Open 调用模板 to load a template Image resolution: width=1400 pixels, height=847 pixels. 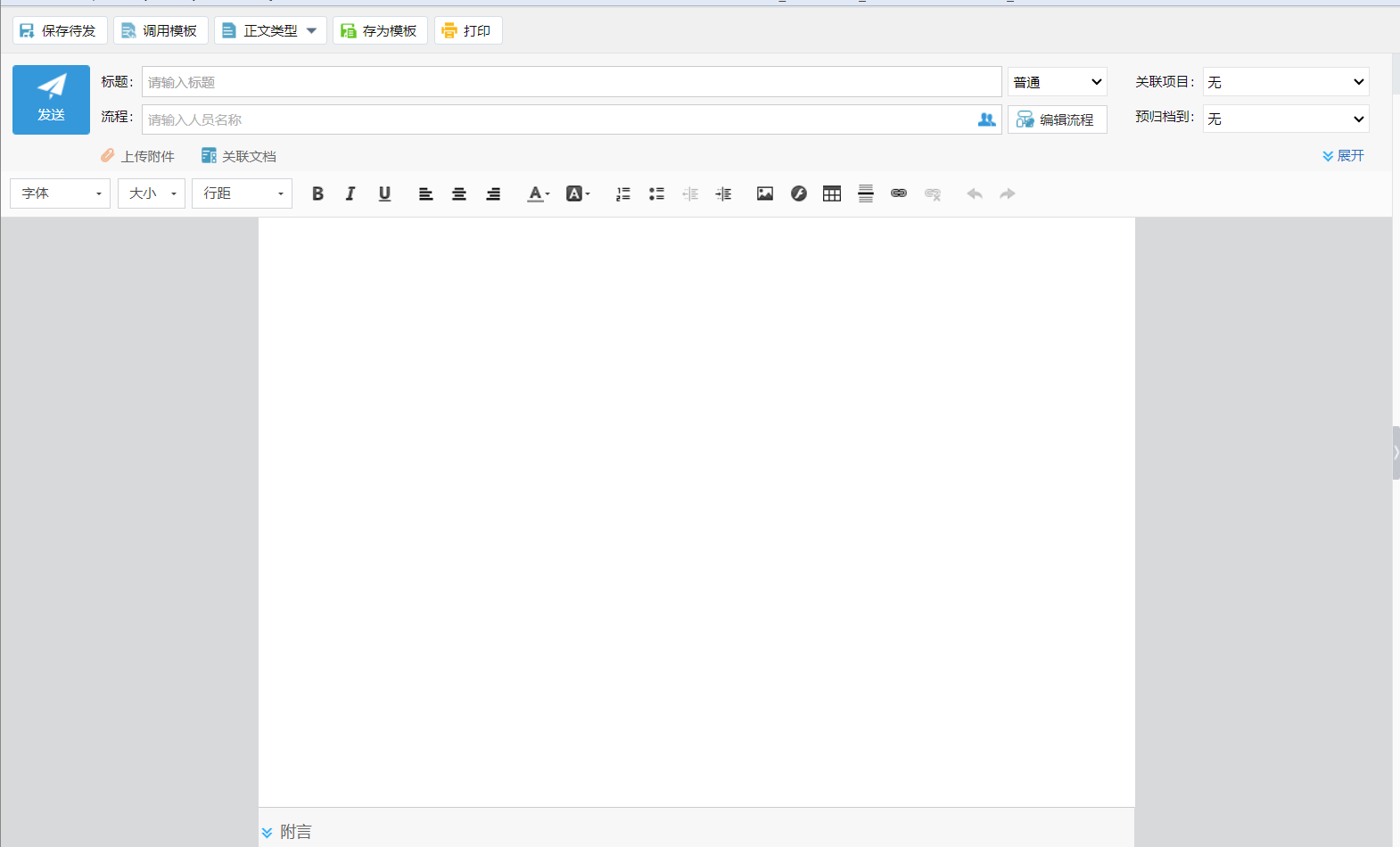(161, 30)
